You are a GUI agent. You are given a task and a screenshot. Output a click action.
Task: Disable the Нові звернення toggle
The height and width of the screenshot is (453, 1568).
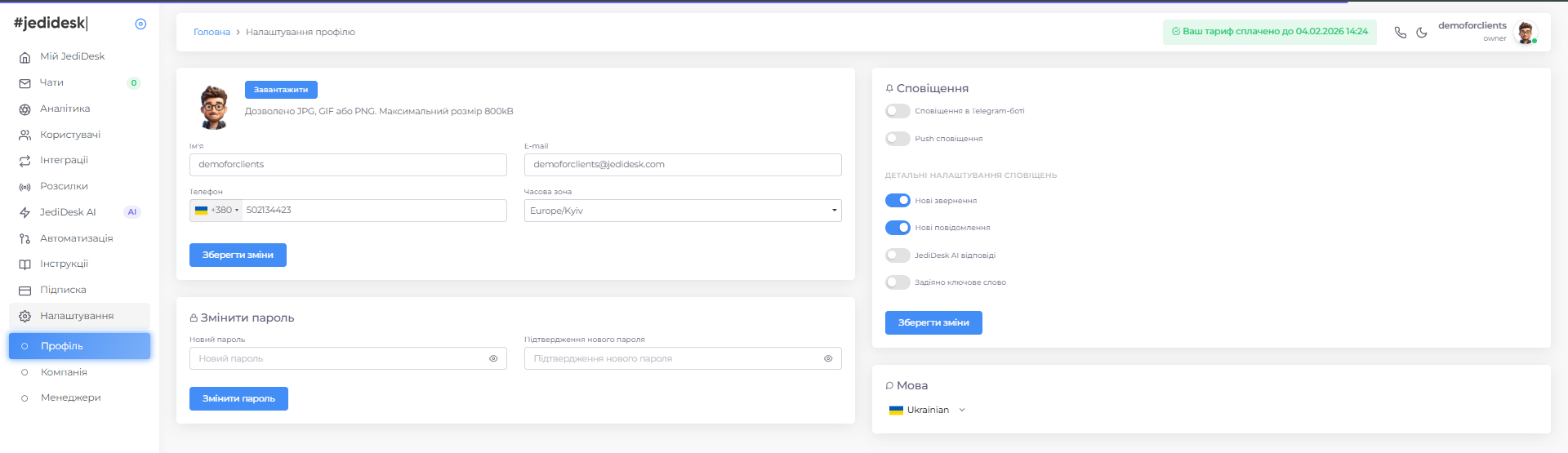pyautogui.click(x=898, y=201)
